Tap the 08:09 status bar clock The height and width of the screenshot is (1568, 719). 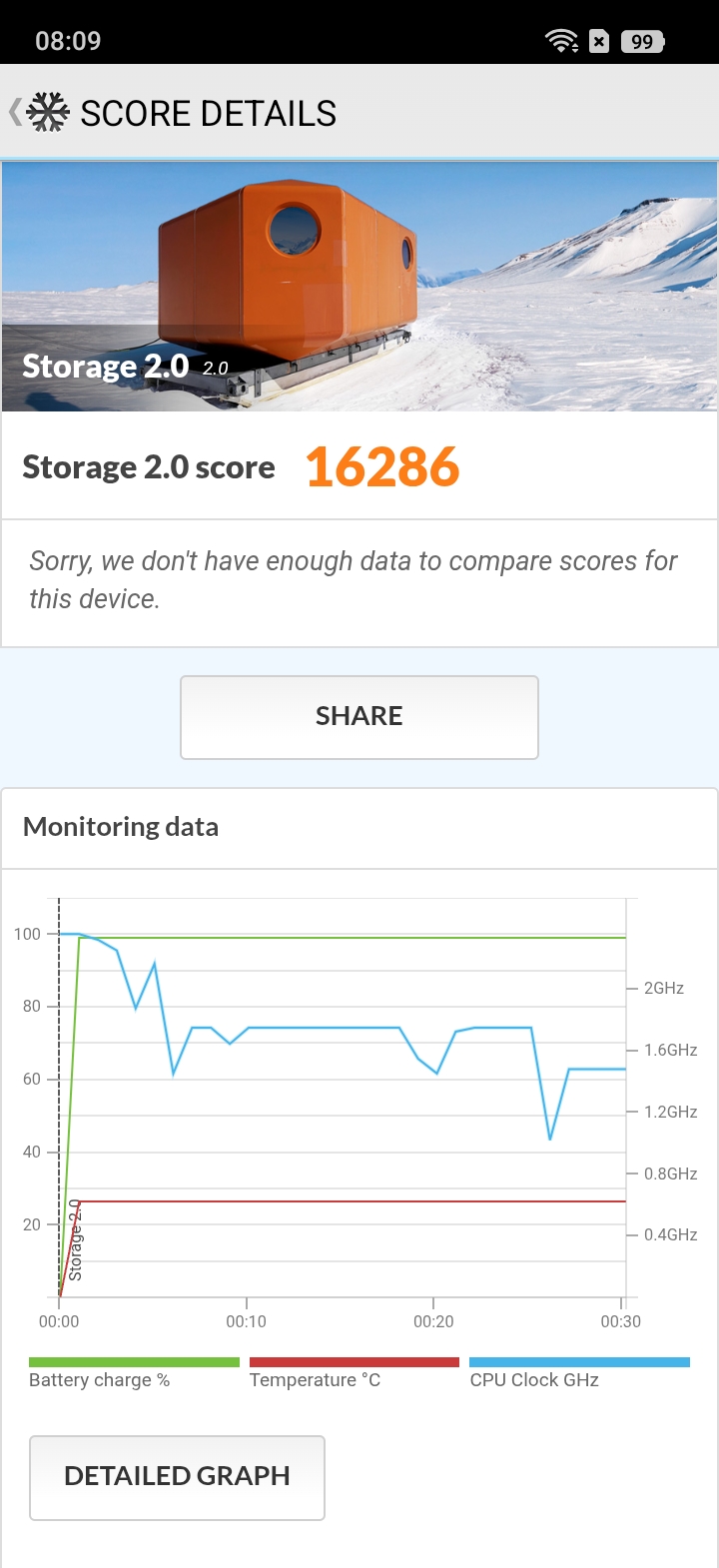pos(68,41)
